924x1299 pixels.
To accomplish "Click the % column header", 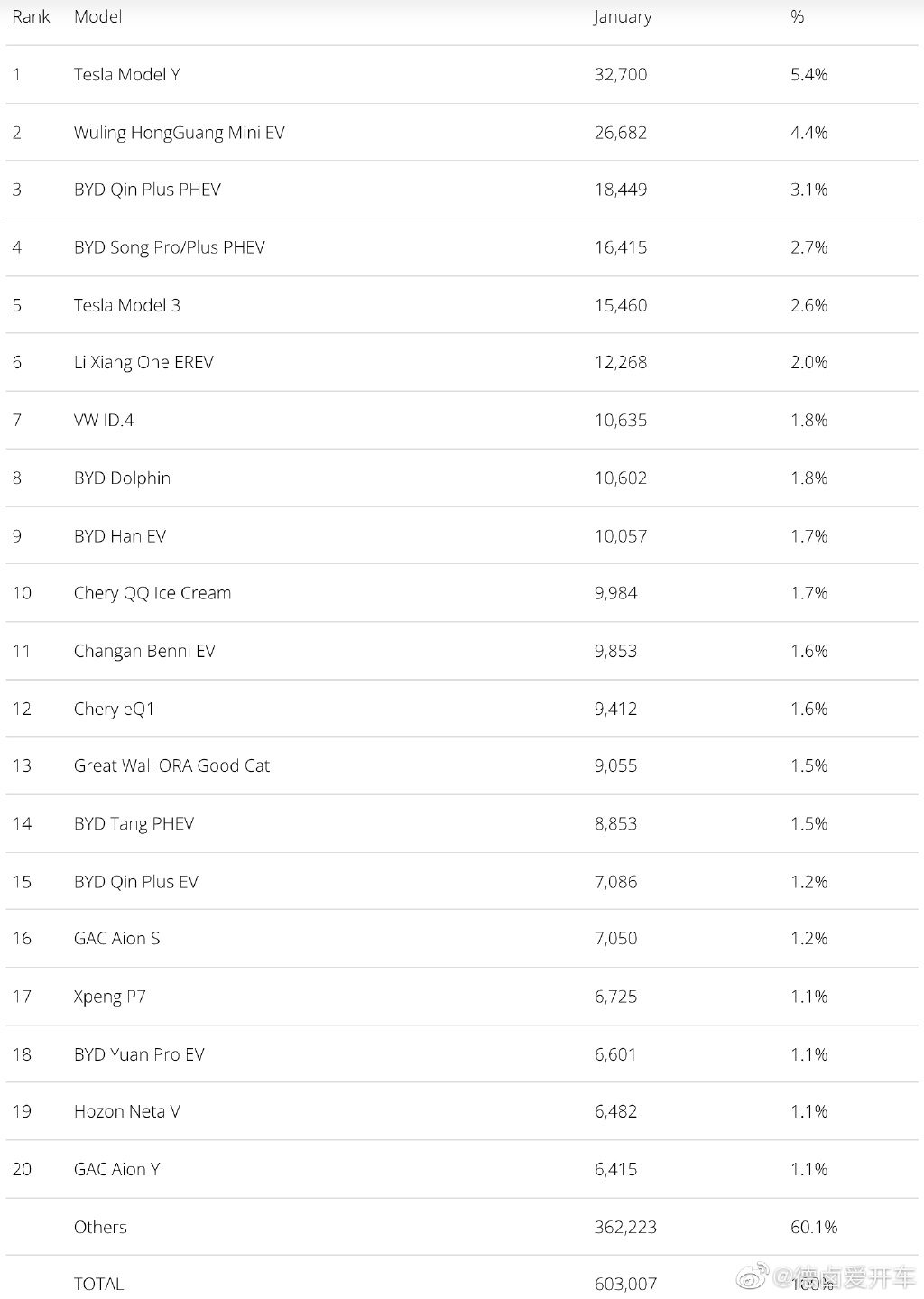I will (x=797, y=16).
